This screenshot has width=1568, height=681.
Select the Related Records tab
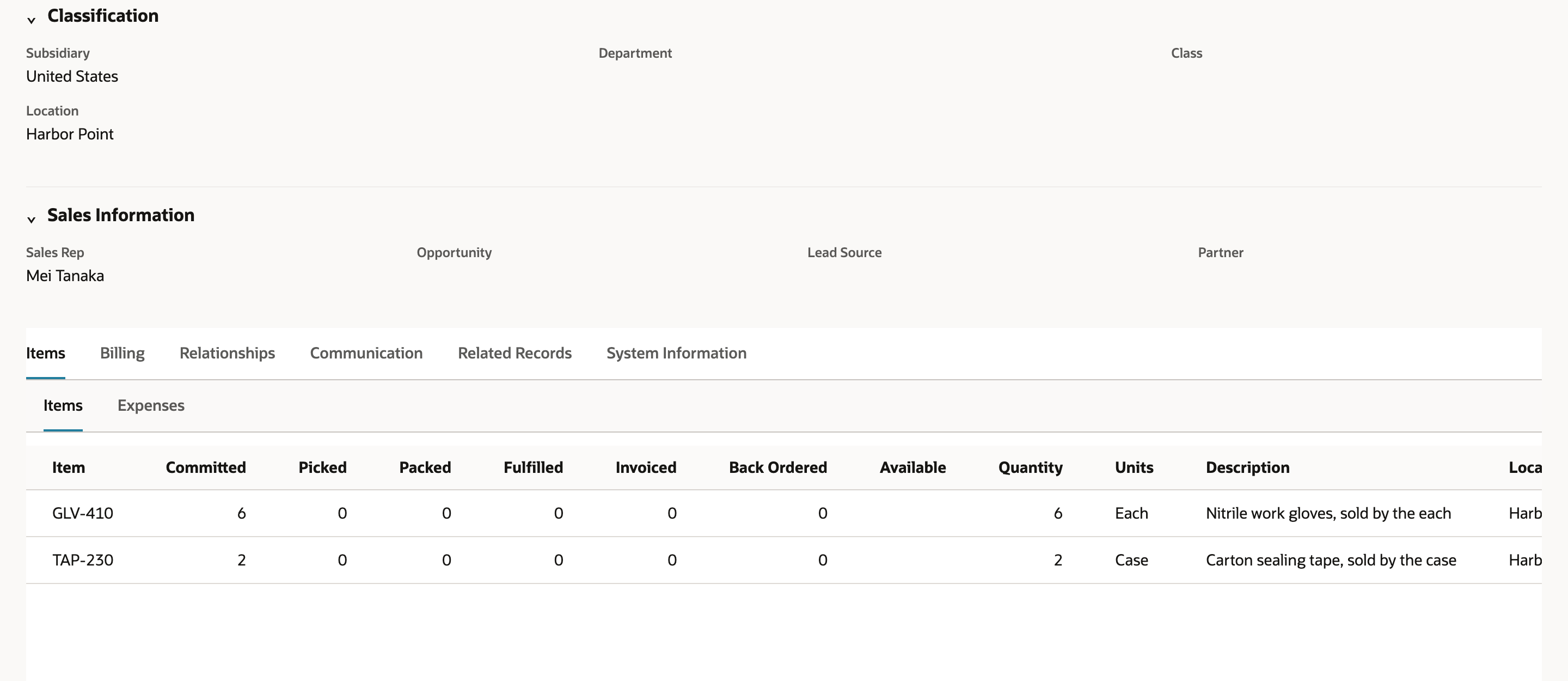pos(514,352)
